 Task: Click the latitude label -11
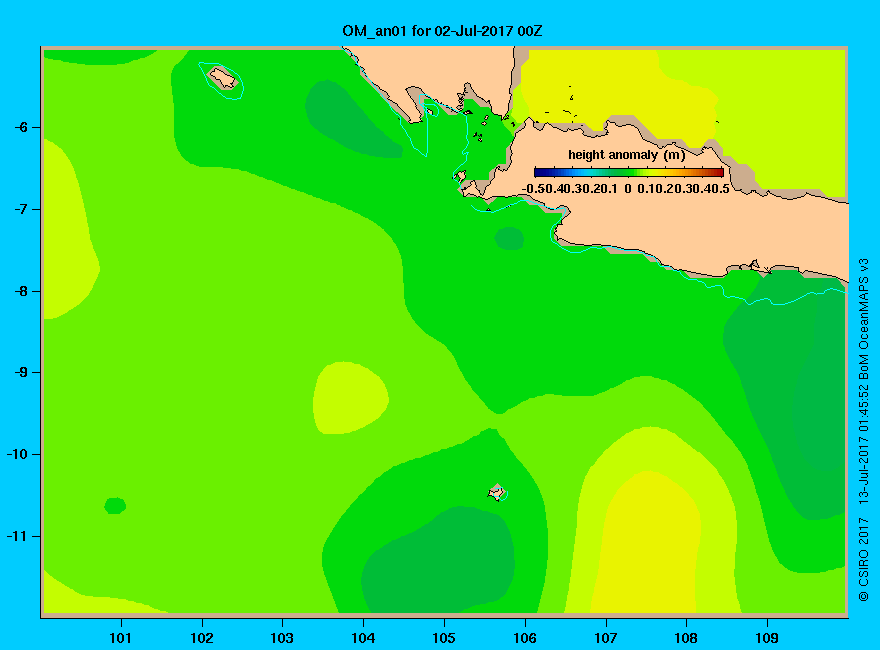coord(17,536)
